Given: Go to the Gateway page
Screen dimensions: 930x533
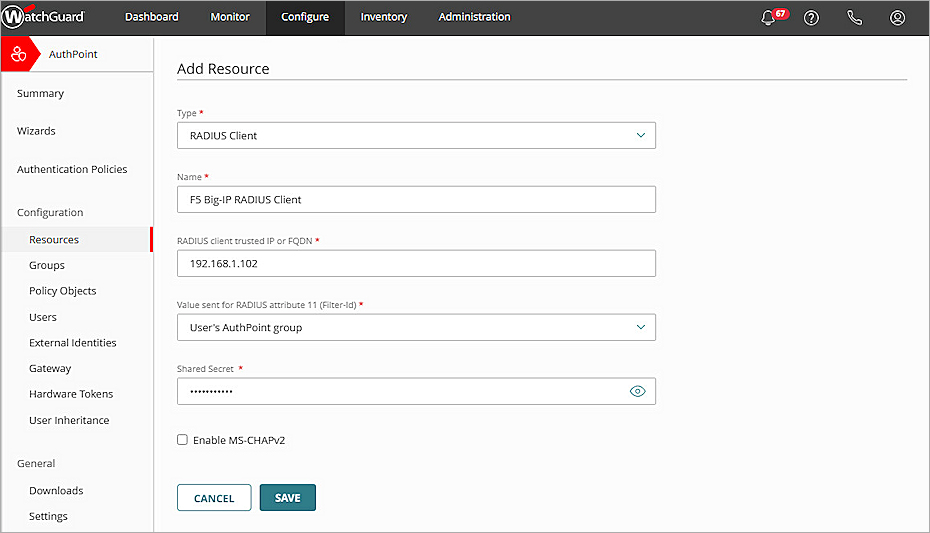Looking at the screenshot, I should (50, 369).
